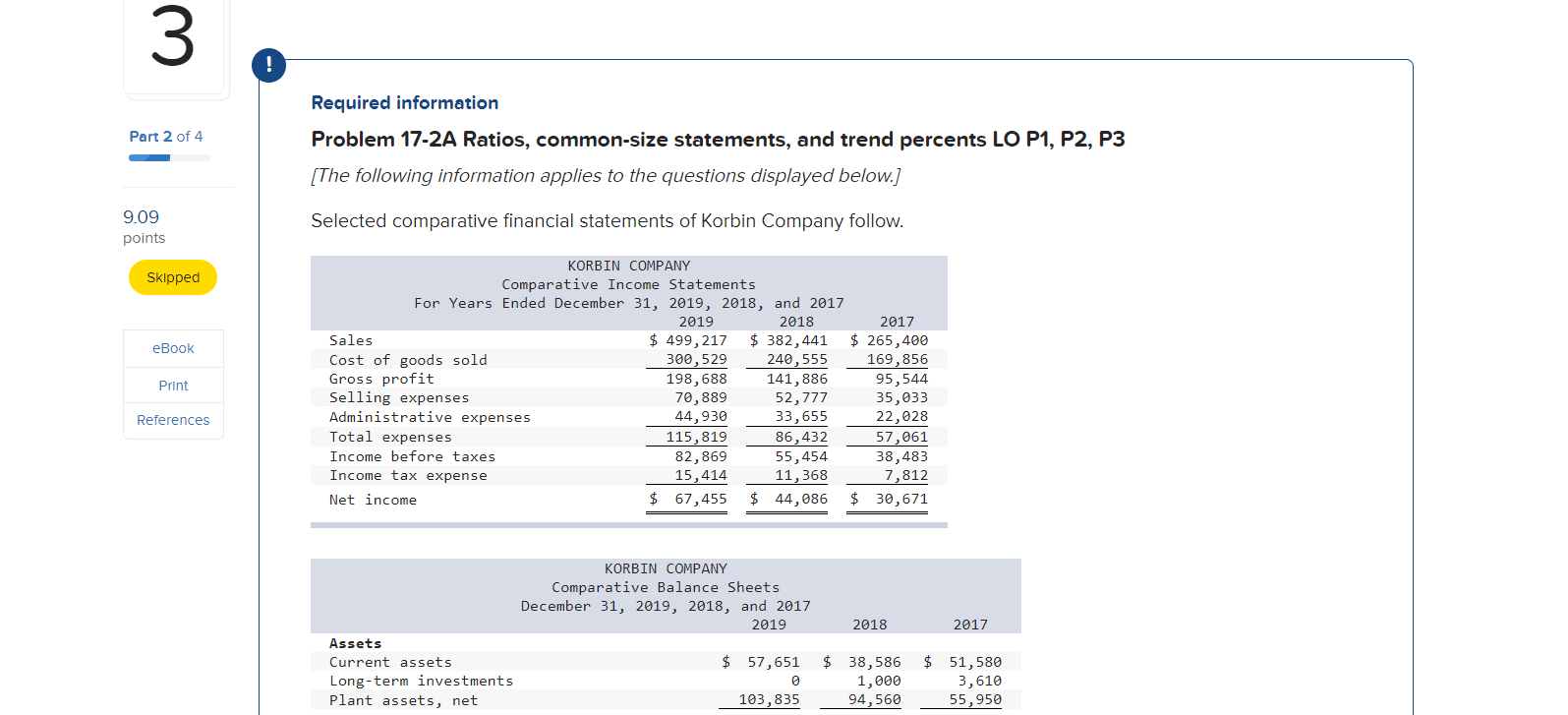Click the 2017 gross profit 95,544
This screenshot has width=1568, height=715.
901,379
